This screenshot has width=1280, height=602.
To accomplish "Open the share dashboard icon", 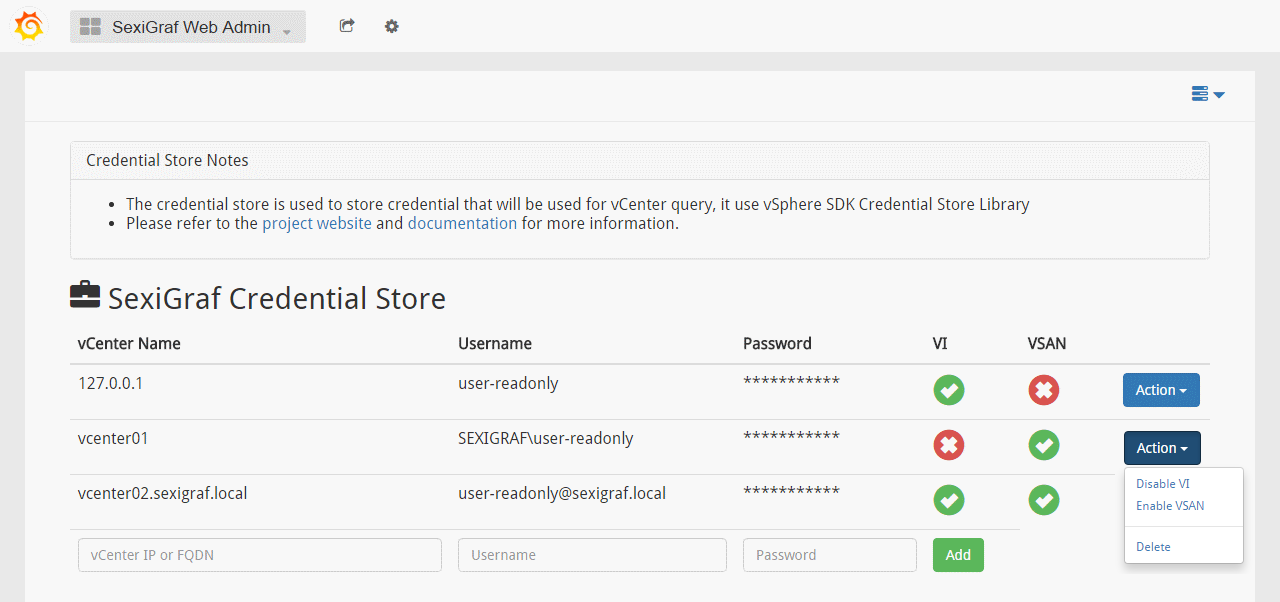I will pos(347,26).
